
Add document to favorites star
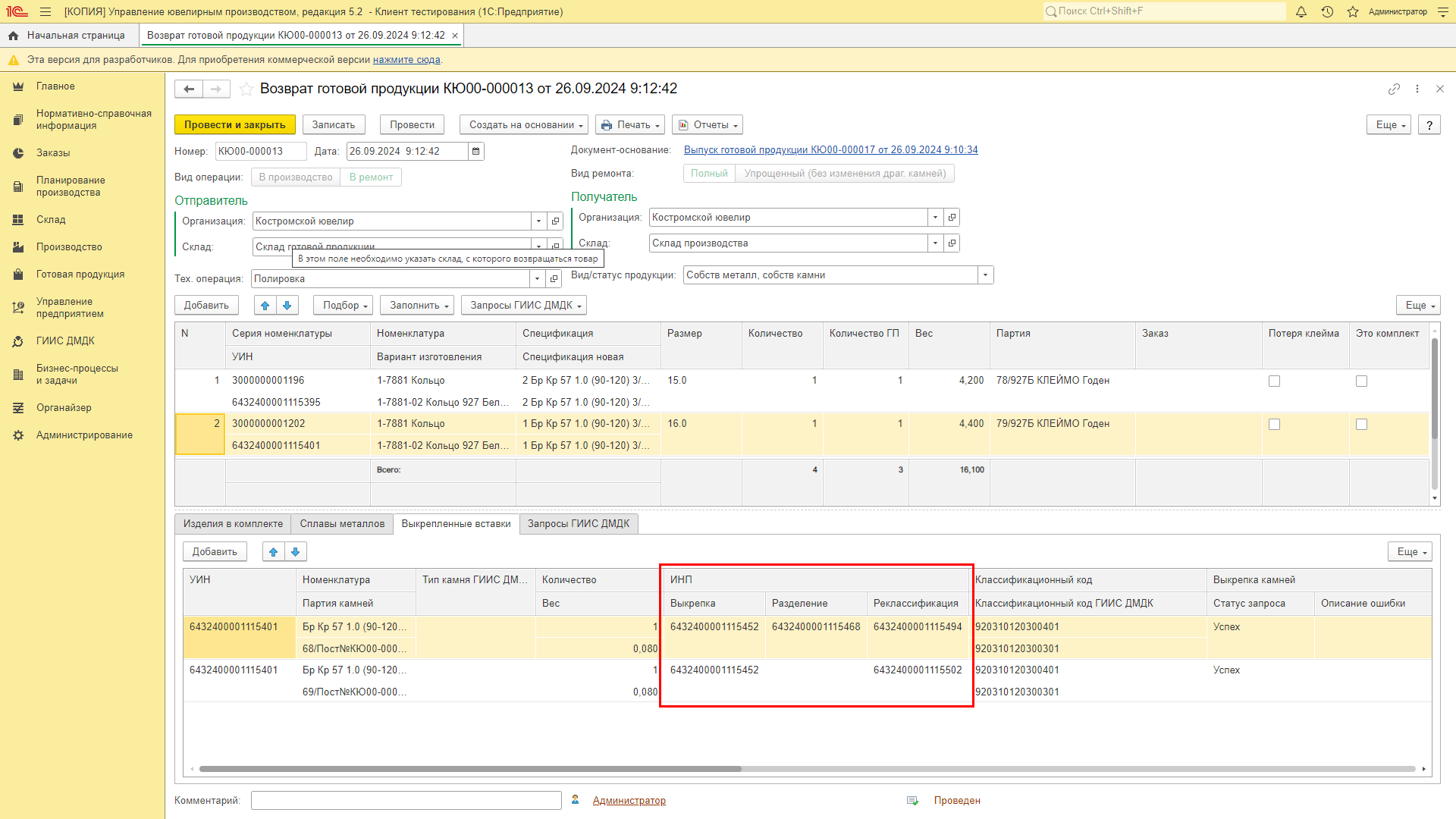(246, 89)
